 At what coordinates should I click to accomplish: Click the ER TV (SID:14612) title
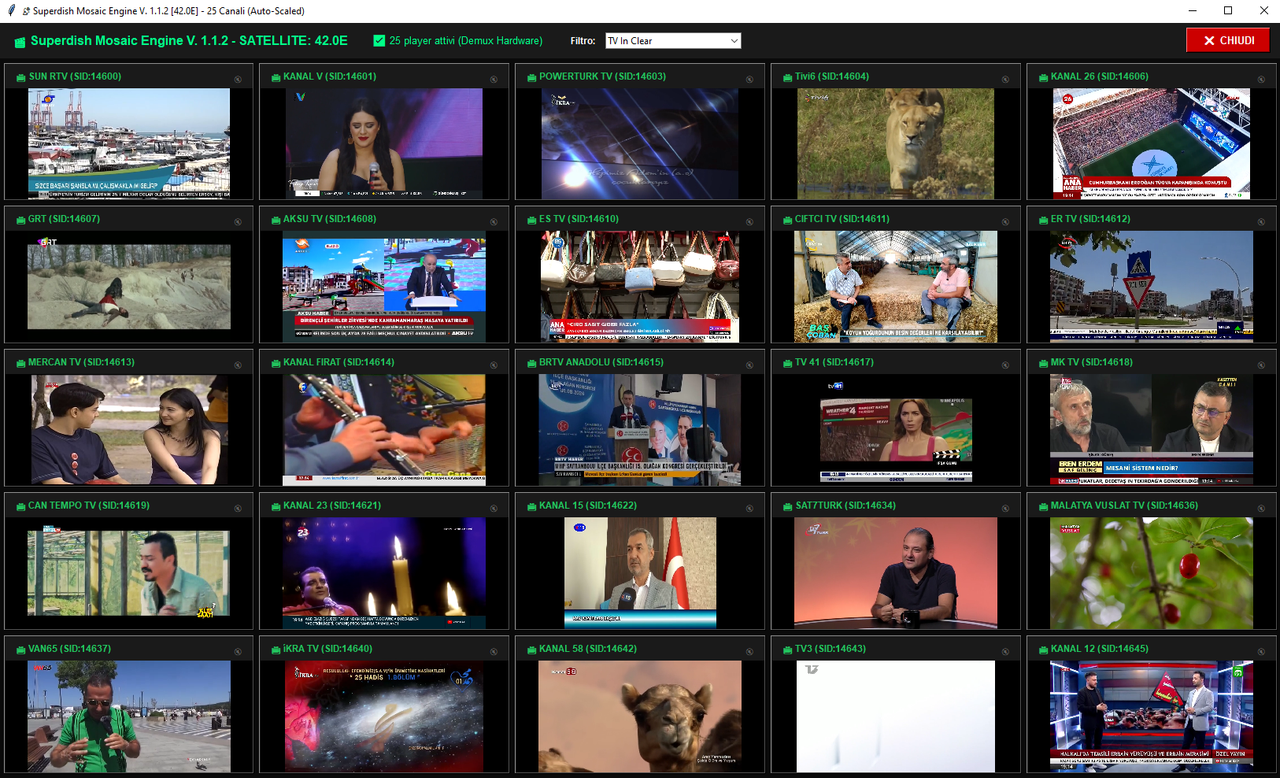(x=1090, y=219)
